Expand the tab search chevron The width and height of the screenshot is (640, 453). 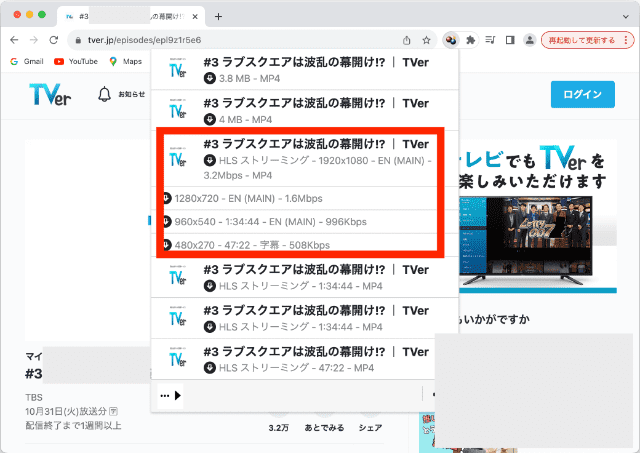(625, 17)
